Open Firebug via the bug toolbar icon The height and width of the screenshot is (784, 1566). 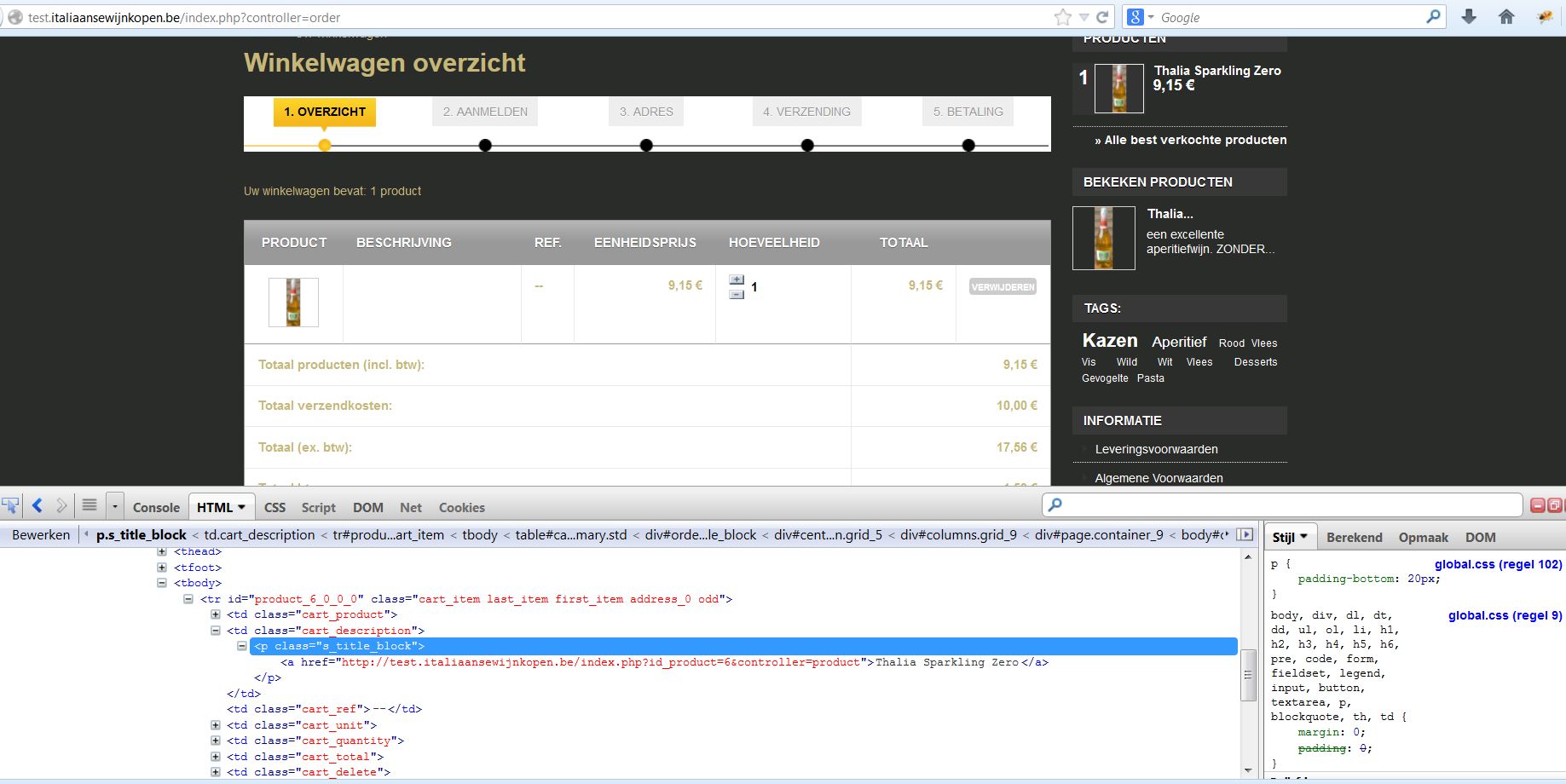1545,17
